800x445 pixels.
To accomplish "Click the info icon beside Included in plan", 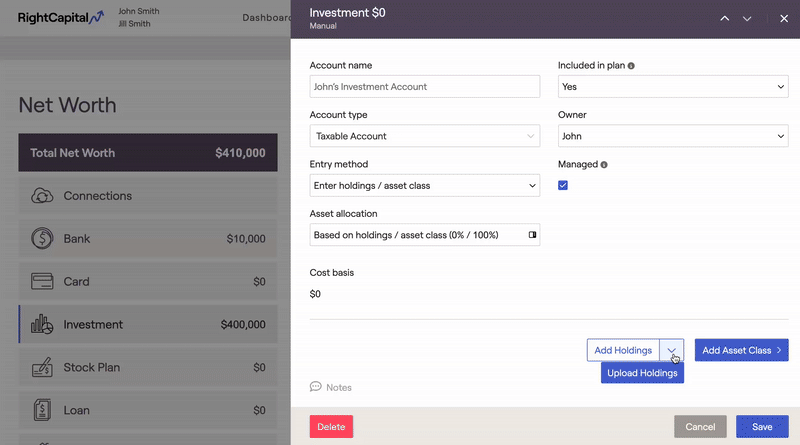I will tap(631, 66).
